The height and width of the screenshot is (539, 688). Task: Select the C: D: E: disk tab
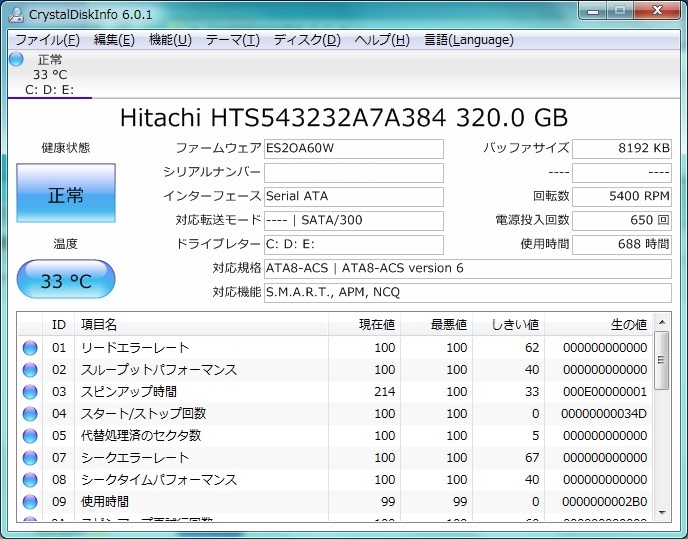(x=50, y=74)
